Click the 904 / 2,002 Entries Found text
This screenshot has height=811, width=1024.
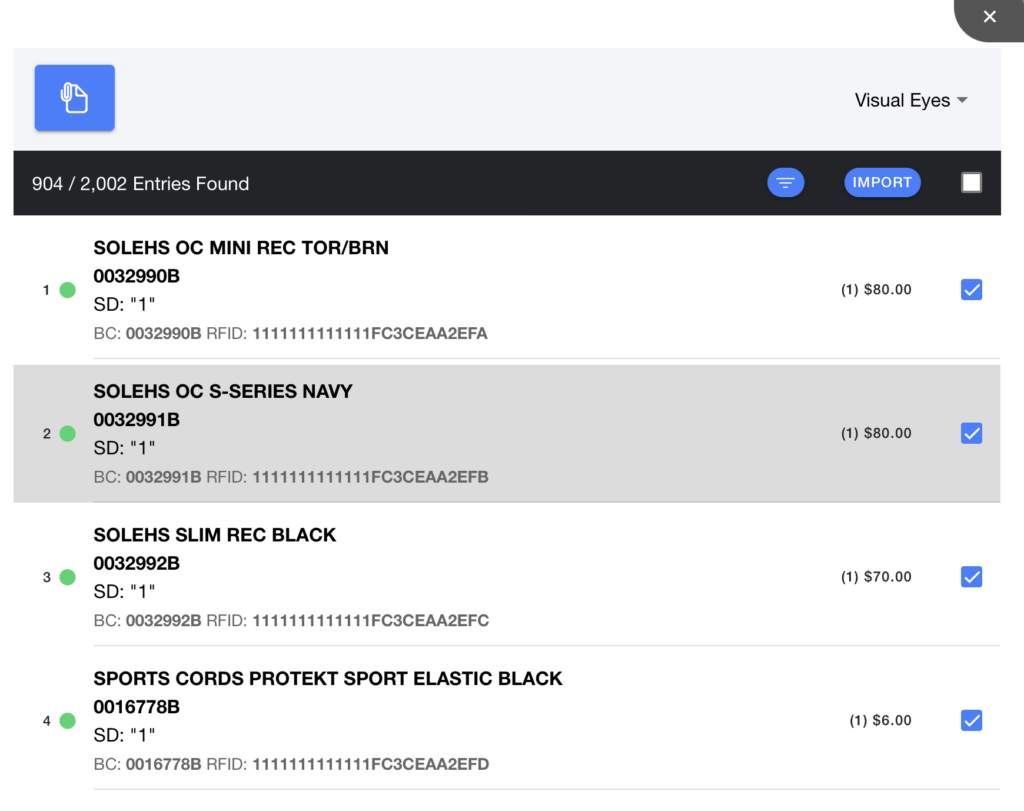140,183
